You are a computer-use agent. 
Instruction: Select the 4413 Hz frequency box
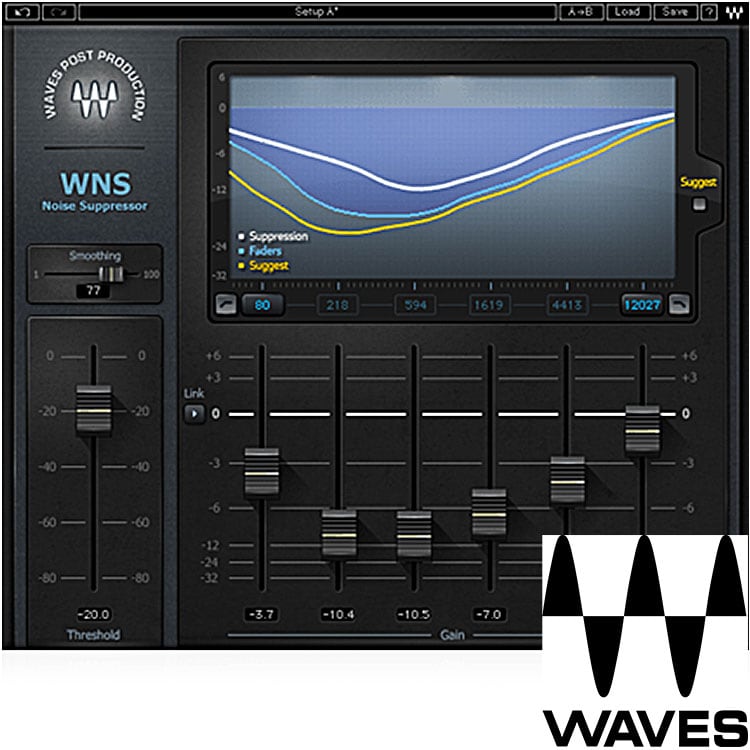coord(566,305)
